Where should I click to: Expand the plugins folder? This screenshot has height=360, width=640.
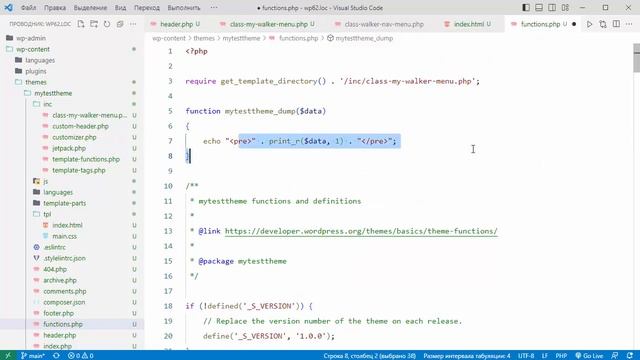coord(36,71)
